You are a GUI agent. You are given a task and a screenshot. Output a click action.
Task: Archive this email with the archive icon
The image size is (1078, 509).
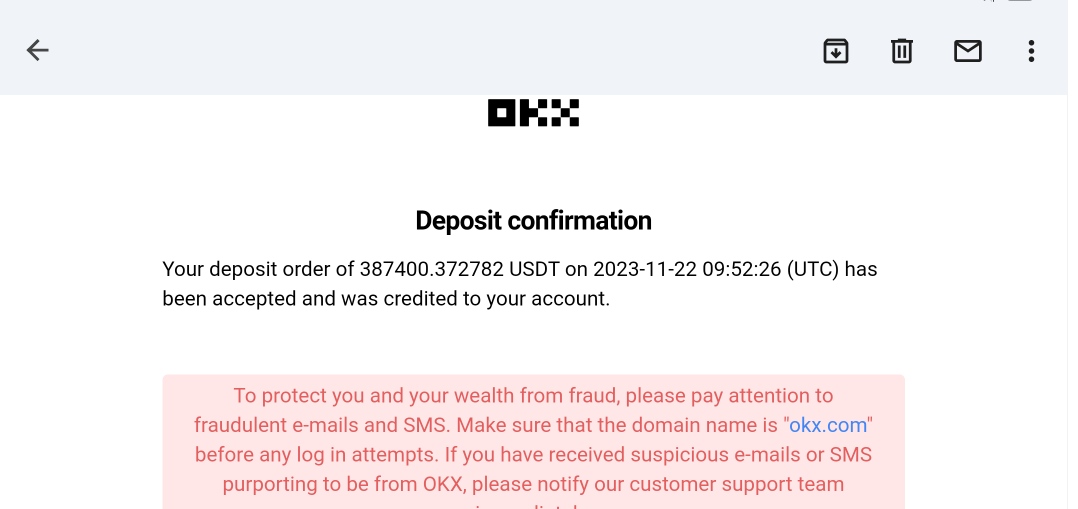click(x=835, y=51)
